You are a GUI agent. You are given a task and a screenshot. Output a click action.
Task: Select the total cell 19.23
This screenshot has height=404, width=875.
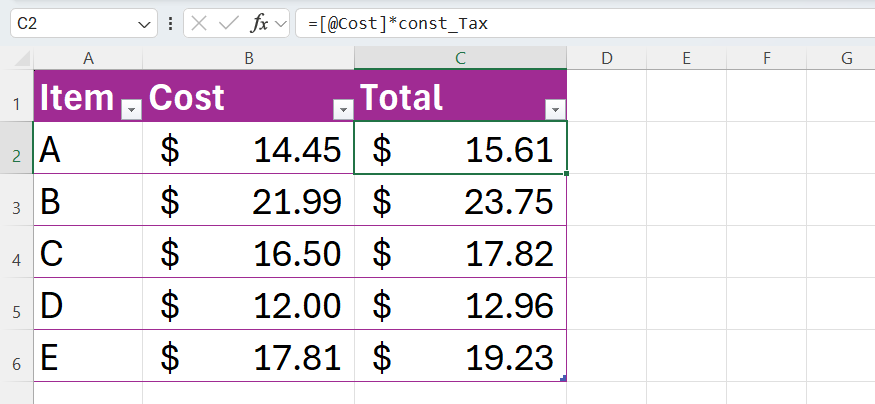click(460, 355)
